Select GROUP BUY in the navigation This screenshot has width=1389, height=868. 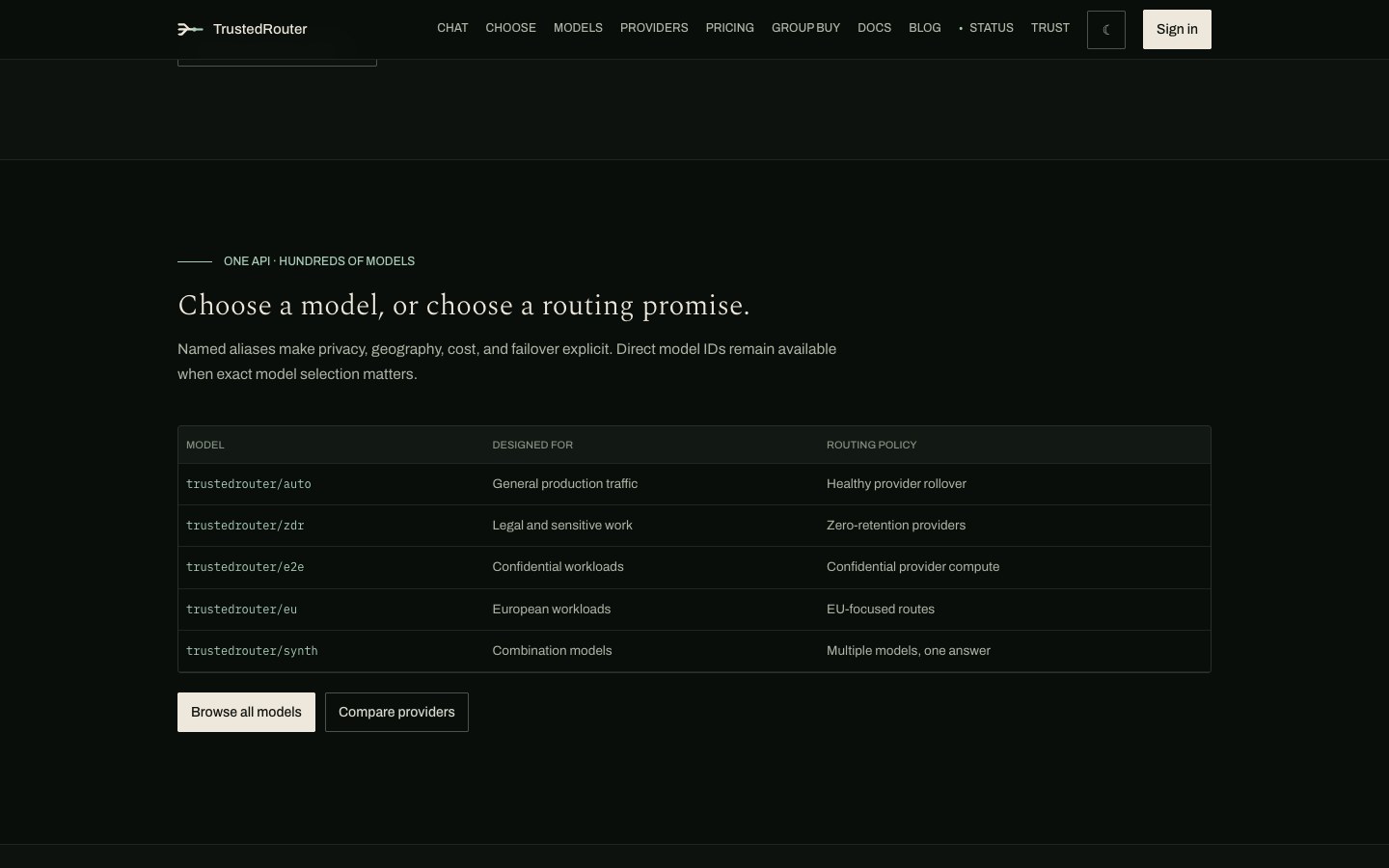(805, 28)
